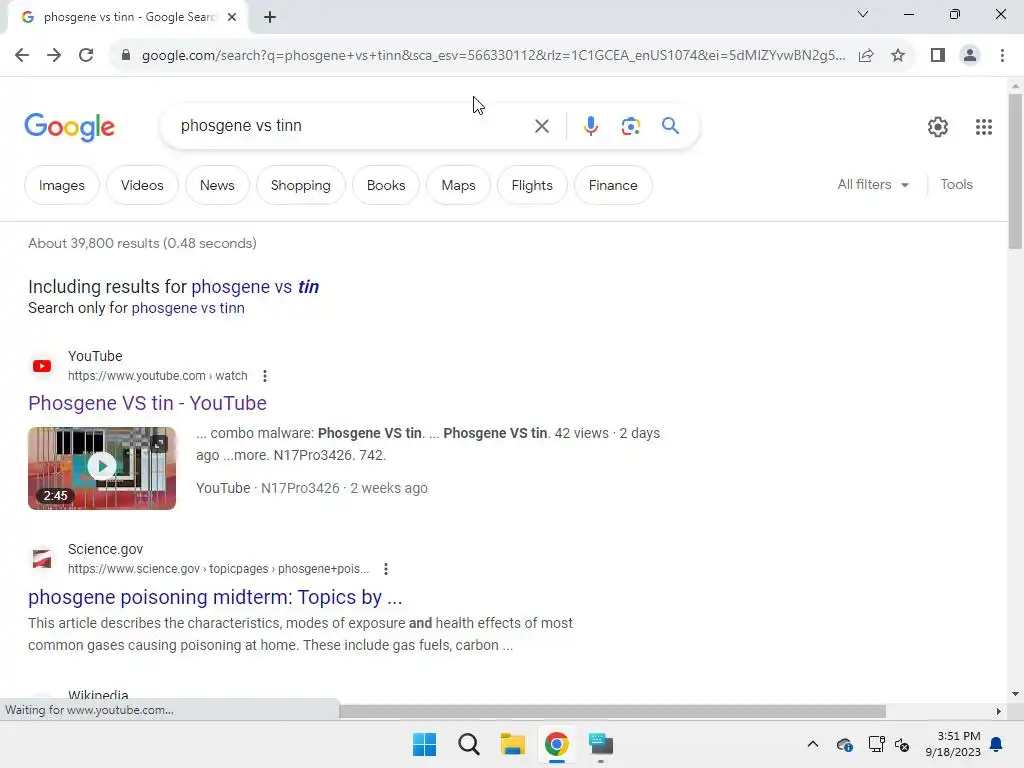
Task: Open the Chrome three-dot menu
Action: pos(1002,55)
